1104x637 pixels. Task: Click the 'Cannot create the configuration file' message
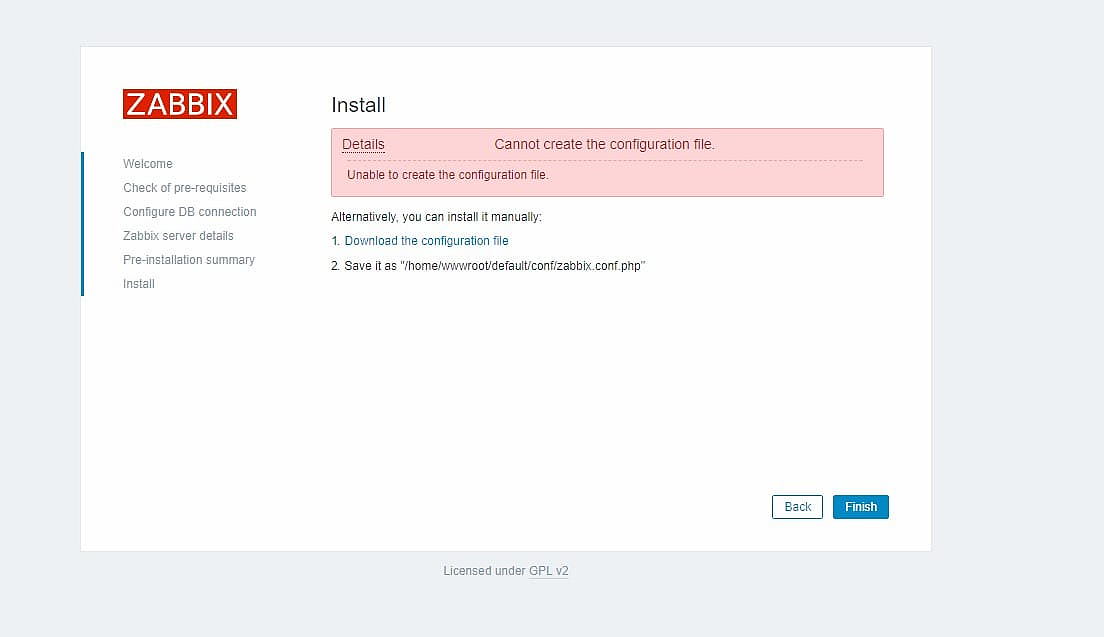[604, 145]
